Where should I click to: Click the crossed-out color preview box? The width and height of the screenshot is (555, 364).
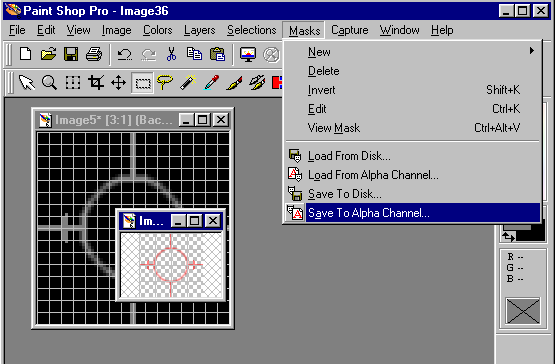tap(523, 311)
